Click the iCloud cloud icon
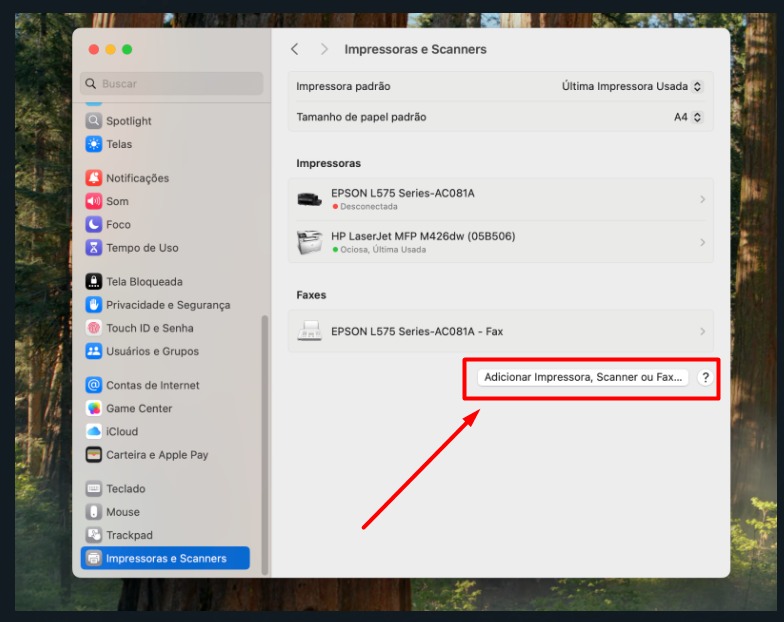Screen dimensions: 784x622 click(x=94, y=432)
